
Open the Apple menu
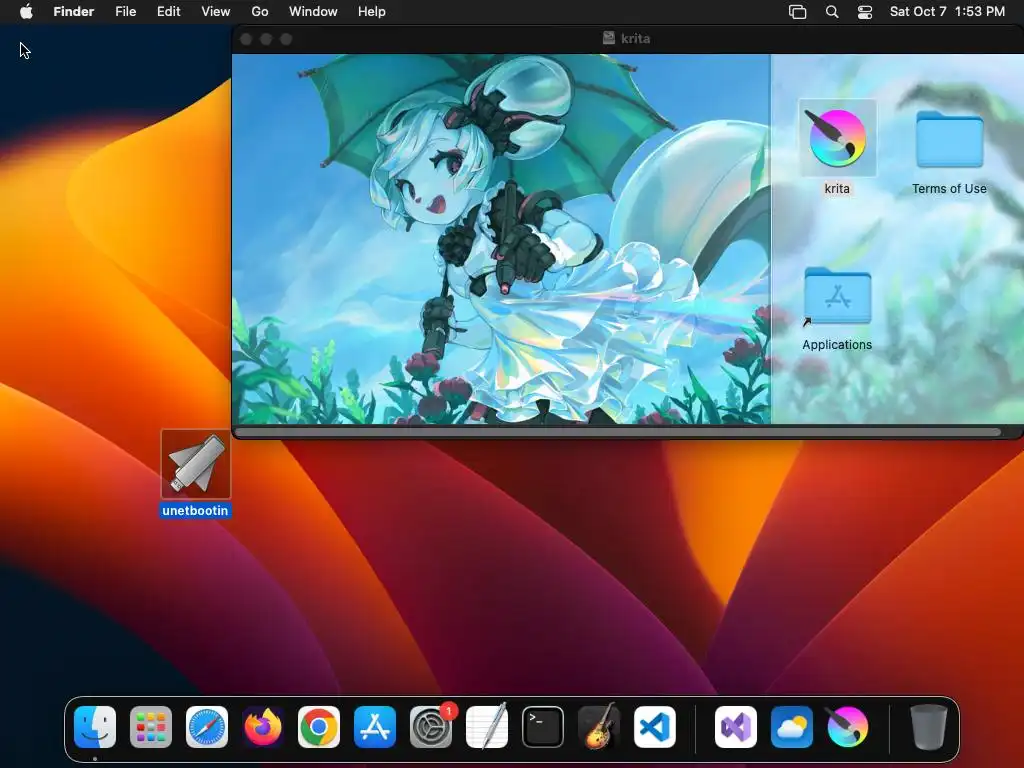(26, 12)
